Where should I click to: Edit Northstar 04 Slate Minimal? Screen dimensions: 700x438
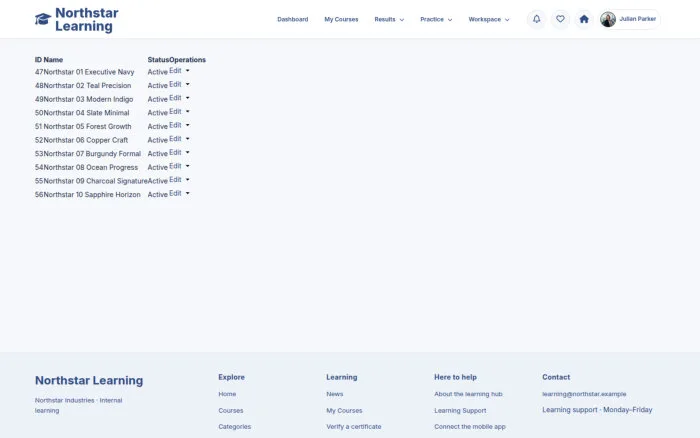coord(175,111)
